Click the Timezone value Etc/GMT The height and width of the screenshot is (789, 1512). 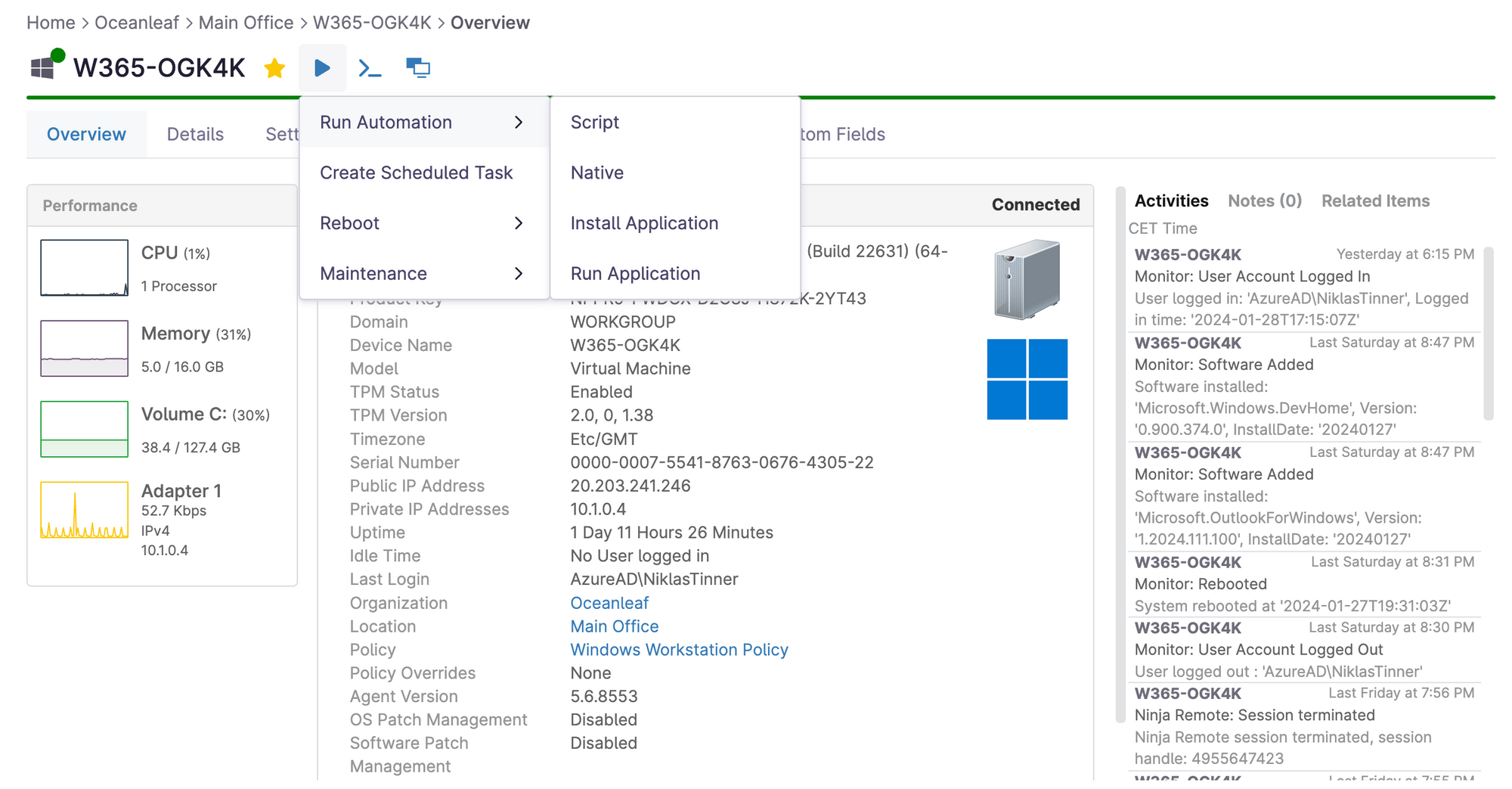604,439
